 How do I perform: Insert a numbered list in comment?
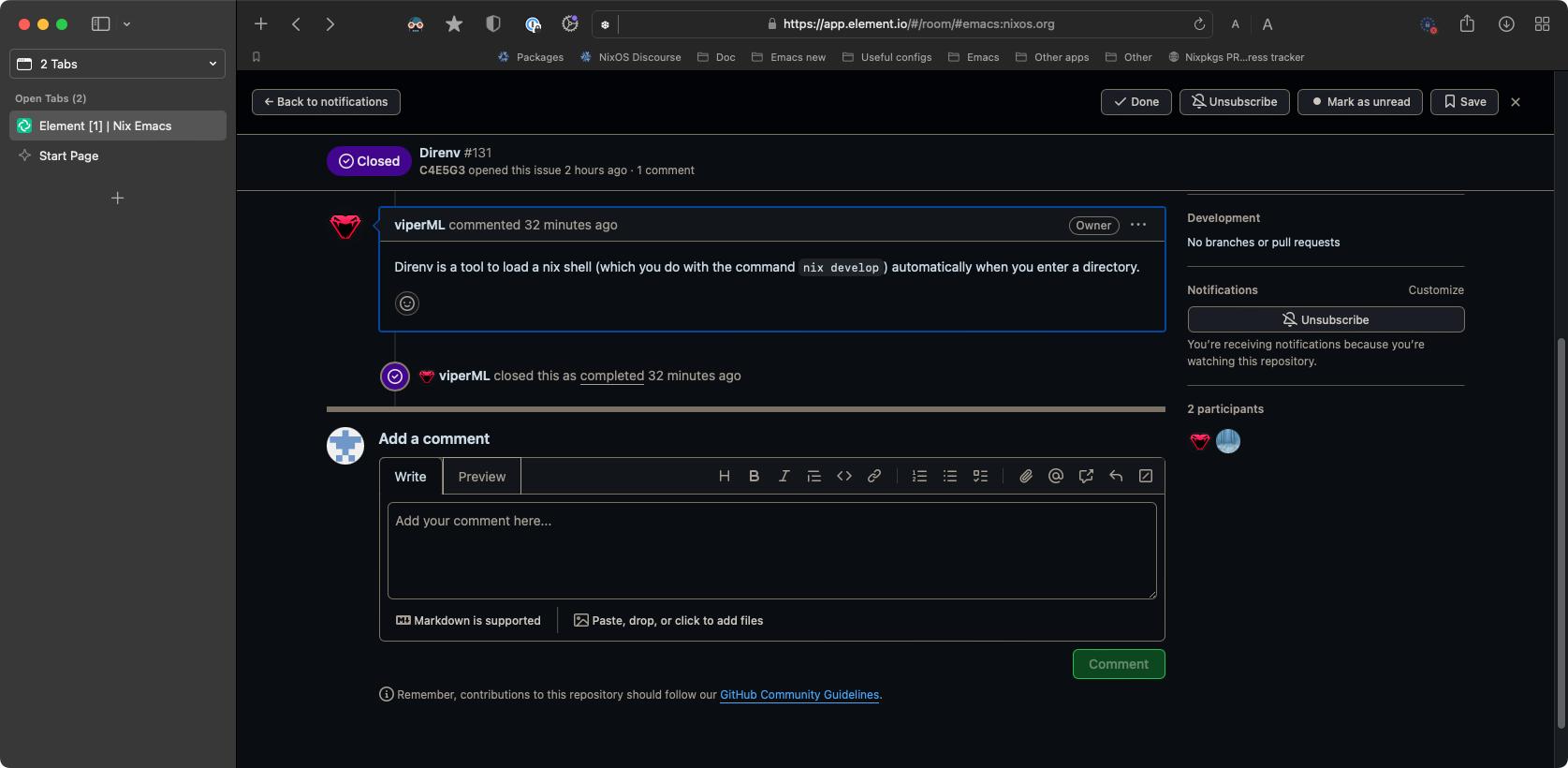coord(919,476)
